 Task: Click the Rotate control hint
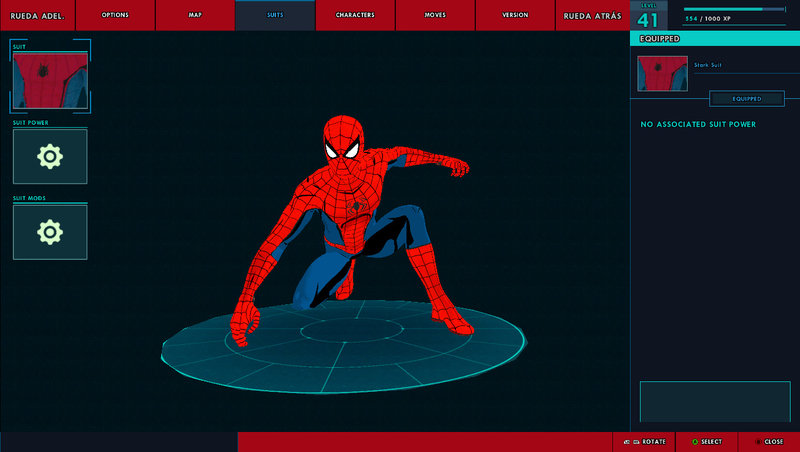pos(645,442)
